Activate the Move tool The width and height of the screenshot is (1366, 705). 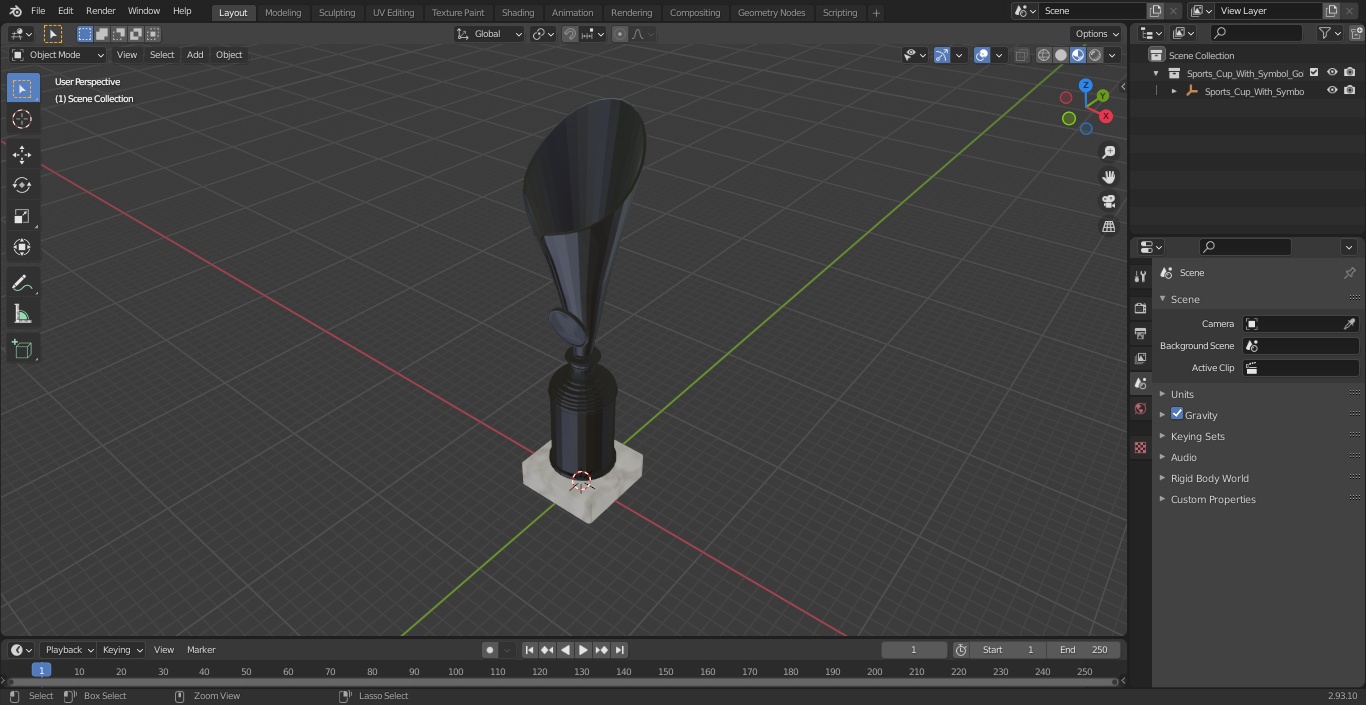point(22,154)
